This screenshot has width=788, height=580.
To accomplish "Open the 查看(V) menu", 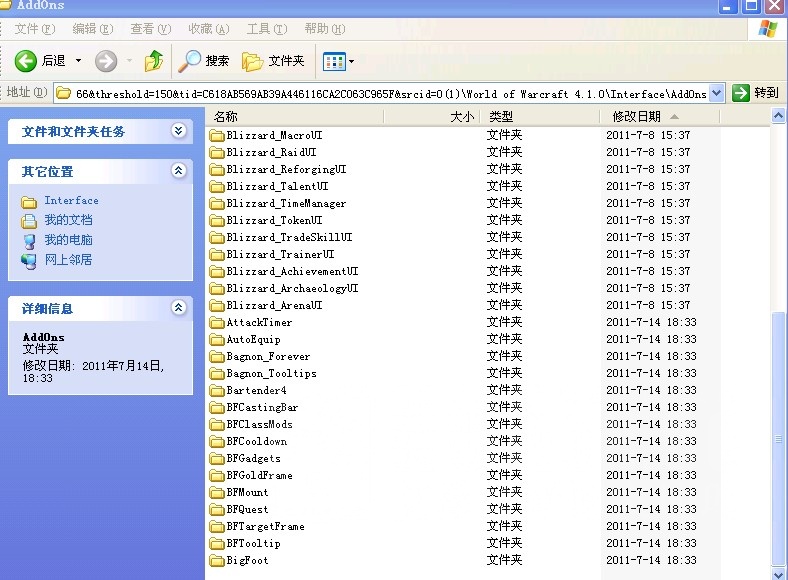I will [151, 29].
